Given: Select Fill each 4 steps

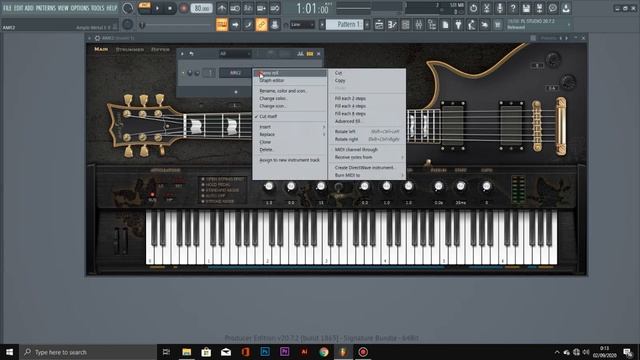Looking at the screenshot, I should [x=367, y=106].
